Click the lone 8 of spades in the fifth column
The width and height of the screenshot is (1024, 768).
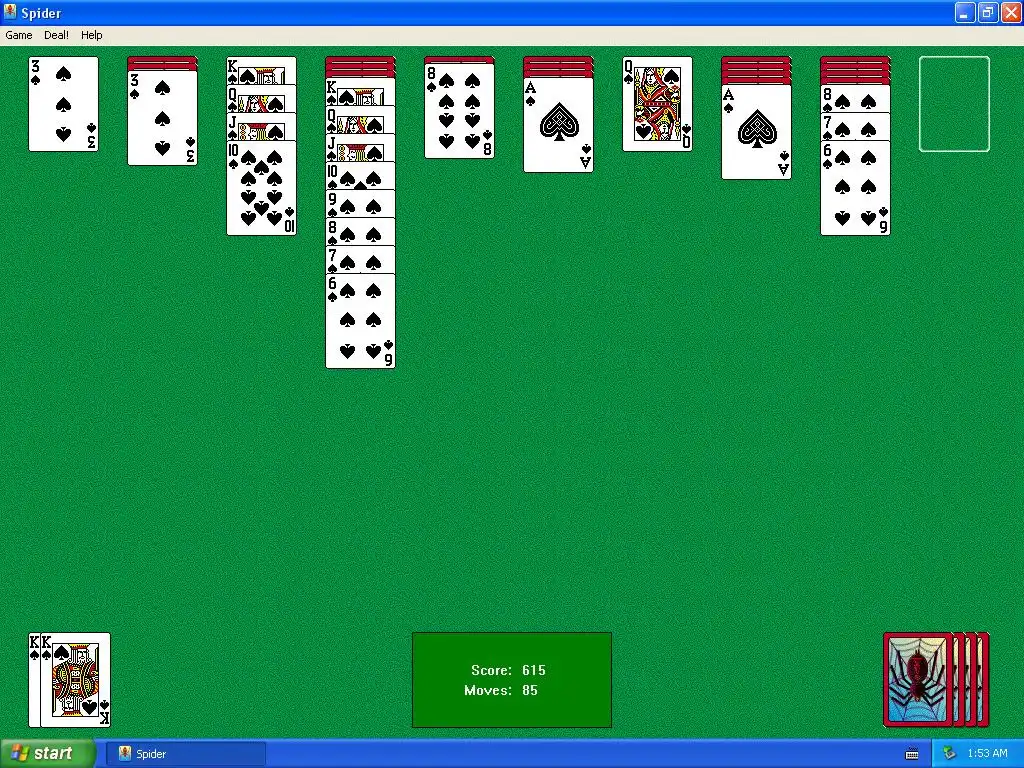pyautogui.click(x=459, y=110)
